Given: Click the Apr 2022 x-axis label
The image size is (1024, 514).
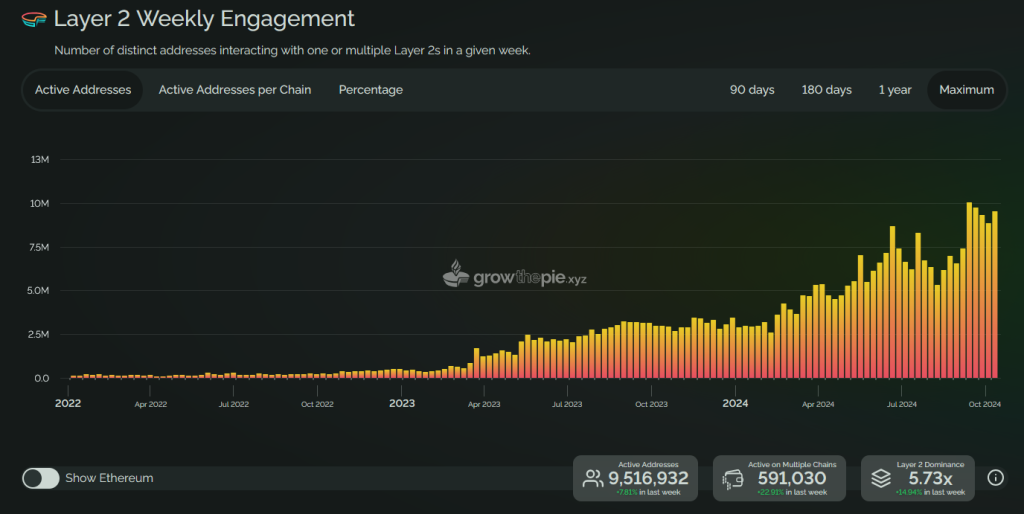Looking at the screenshot, I should coord(151,404).
